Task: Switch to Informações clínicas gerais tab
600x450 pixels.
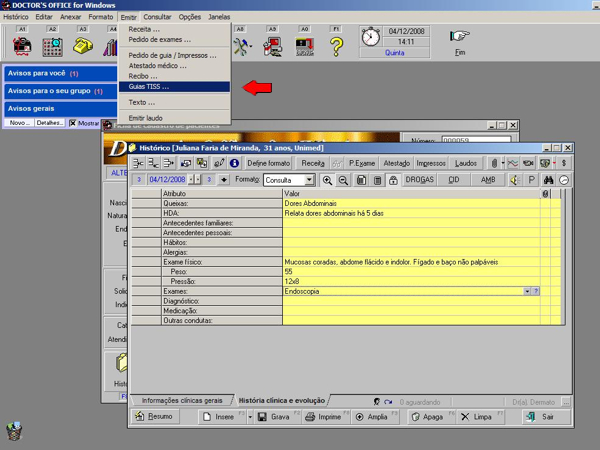Action: (180, 400)
